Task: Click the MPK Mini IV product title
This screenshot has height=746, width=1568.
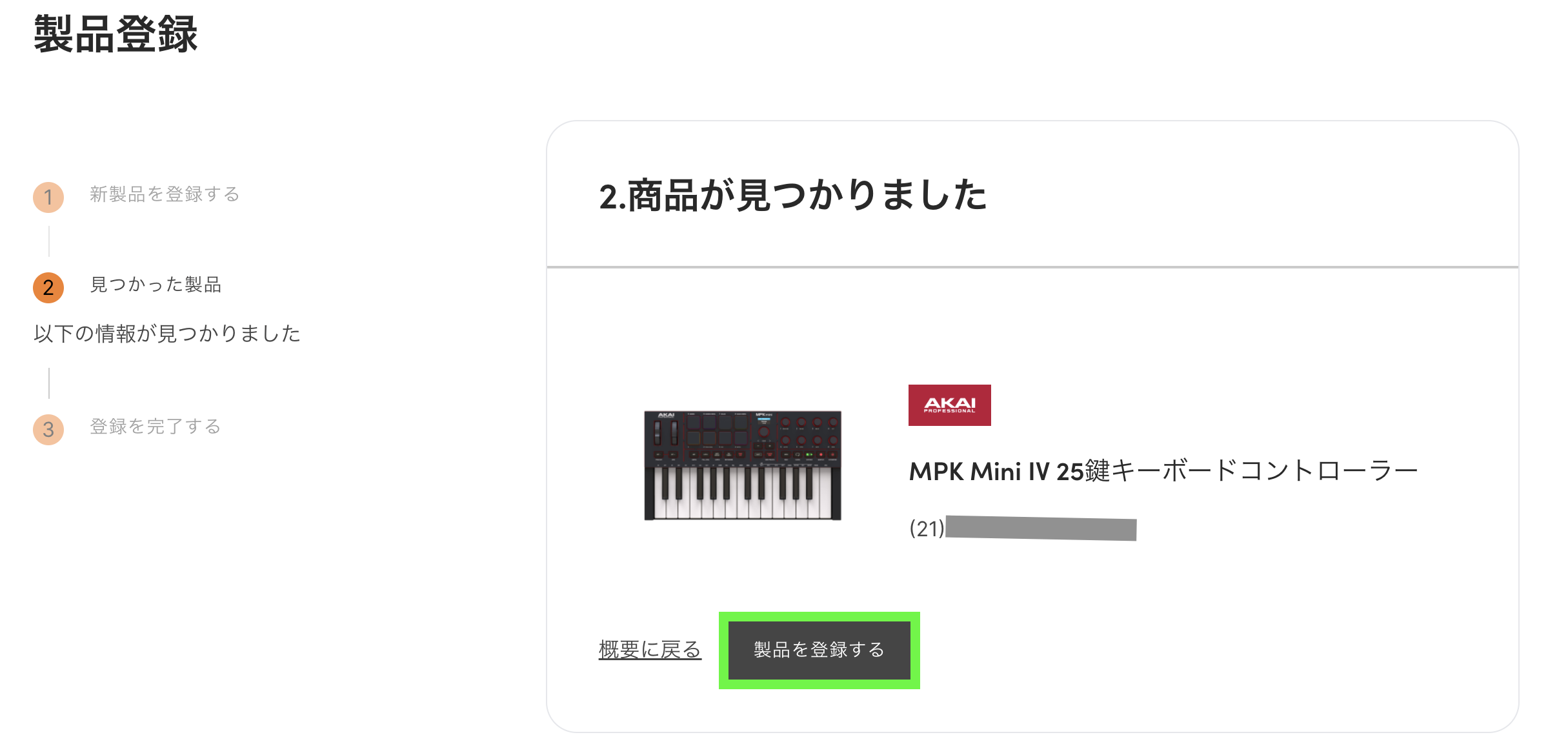Action: coord(1163,471)
